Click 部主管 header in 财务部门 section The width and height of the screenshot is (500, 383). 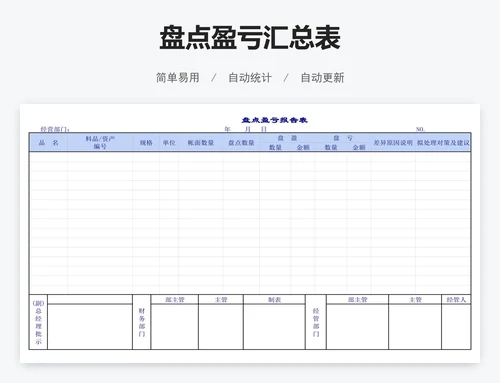point(175,300)
